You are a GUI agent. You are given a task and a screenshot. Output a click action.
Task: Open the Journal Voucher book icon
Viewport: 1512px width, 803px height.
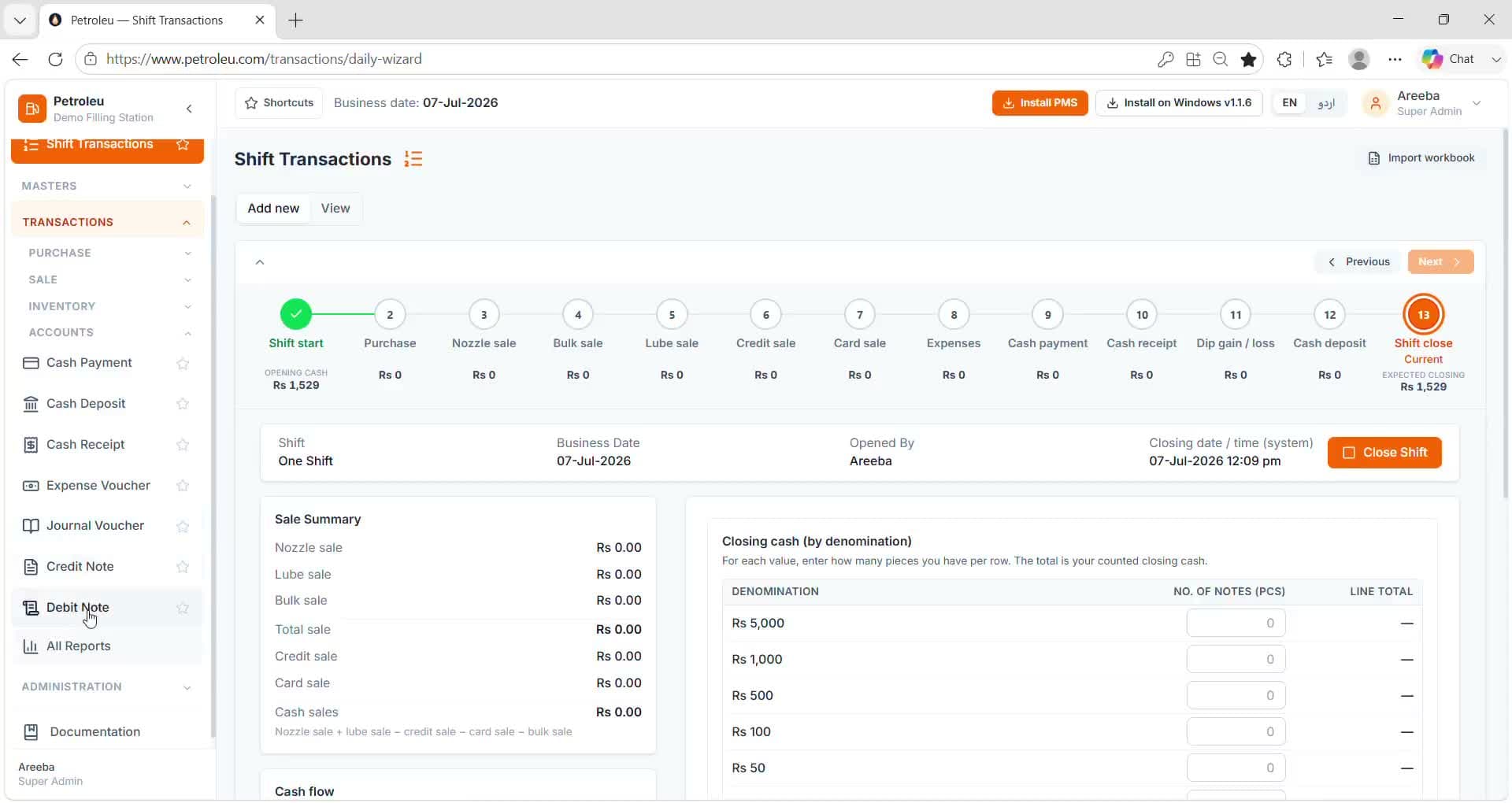click(31, 526)
